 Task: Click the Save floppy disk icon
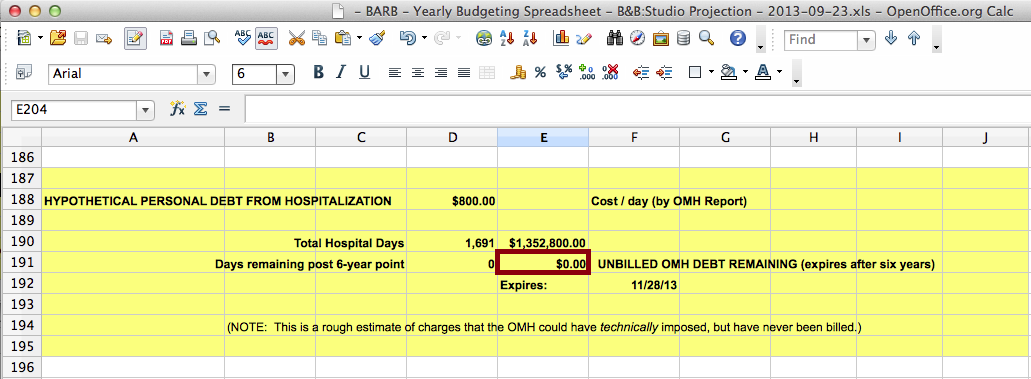(x=81, y=38)
